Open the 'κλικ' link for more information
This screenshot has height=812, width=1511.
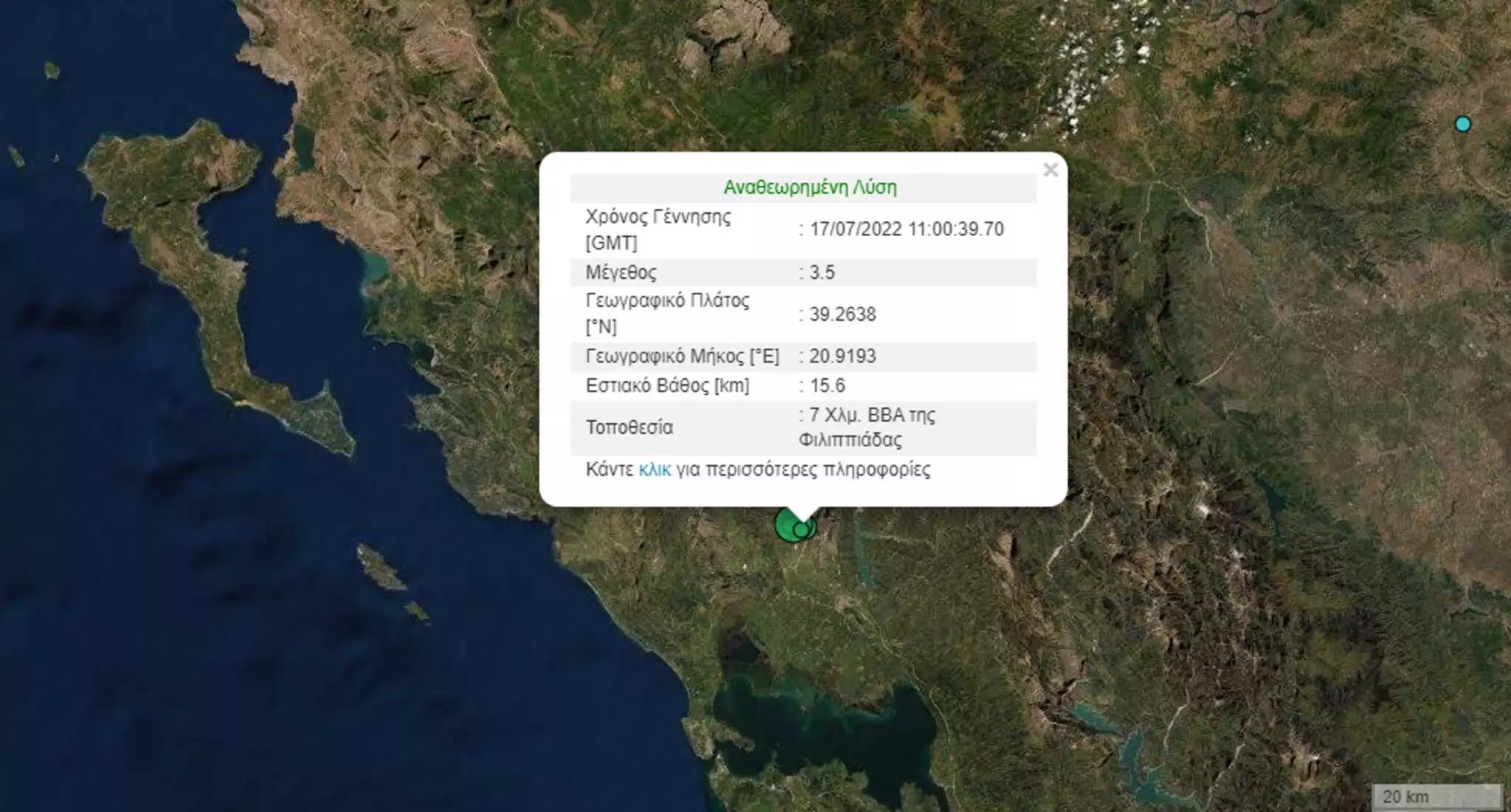654,470
